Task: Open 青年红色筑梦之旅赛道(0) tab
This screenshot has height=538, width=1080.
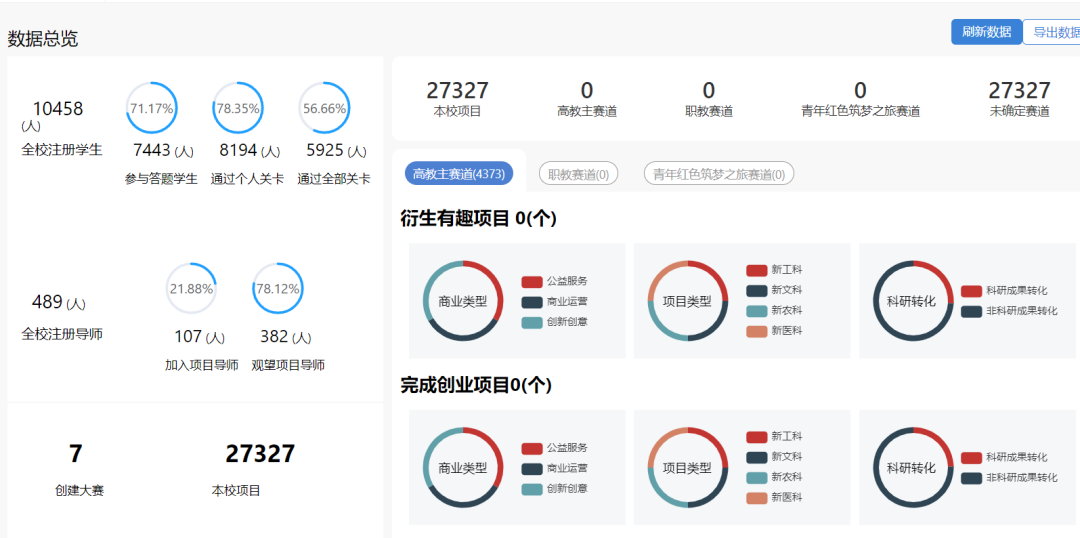Action: coord(718,174)
